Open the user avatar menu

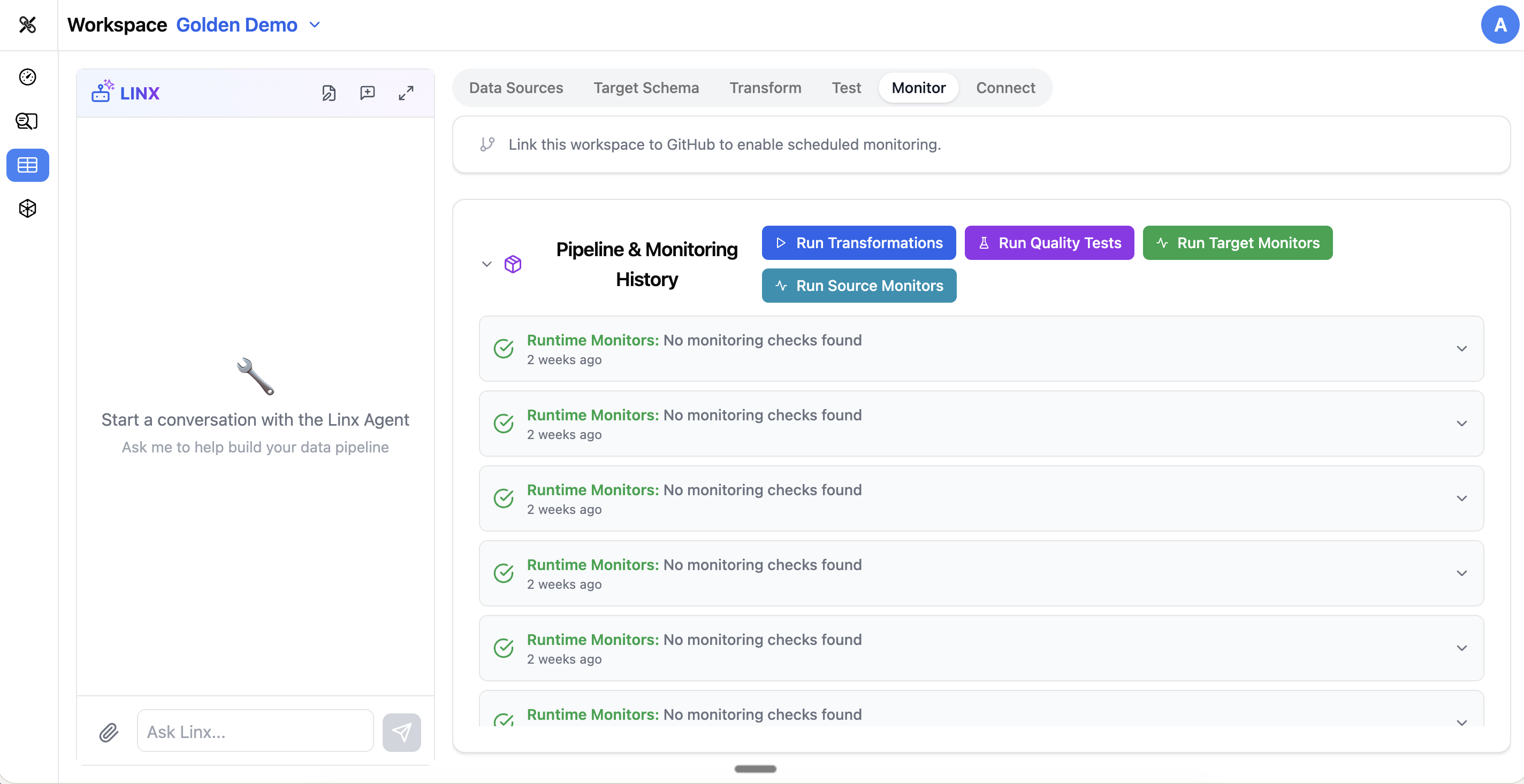click(x=1499, y=25)
